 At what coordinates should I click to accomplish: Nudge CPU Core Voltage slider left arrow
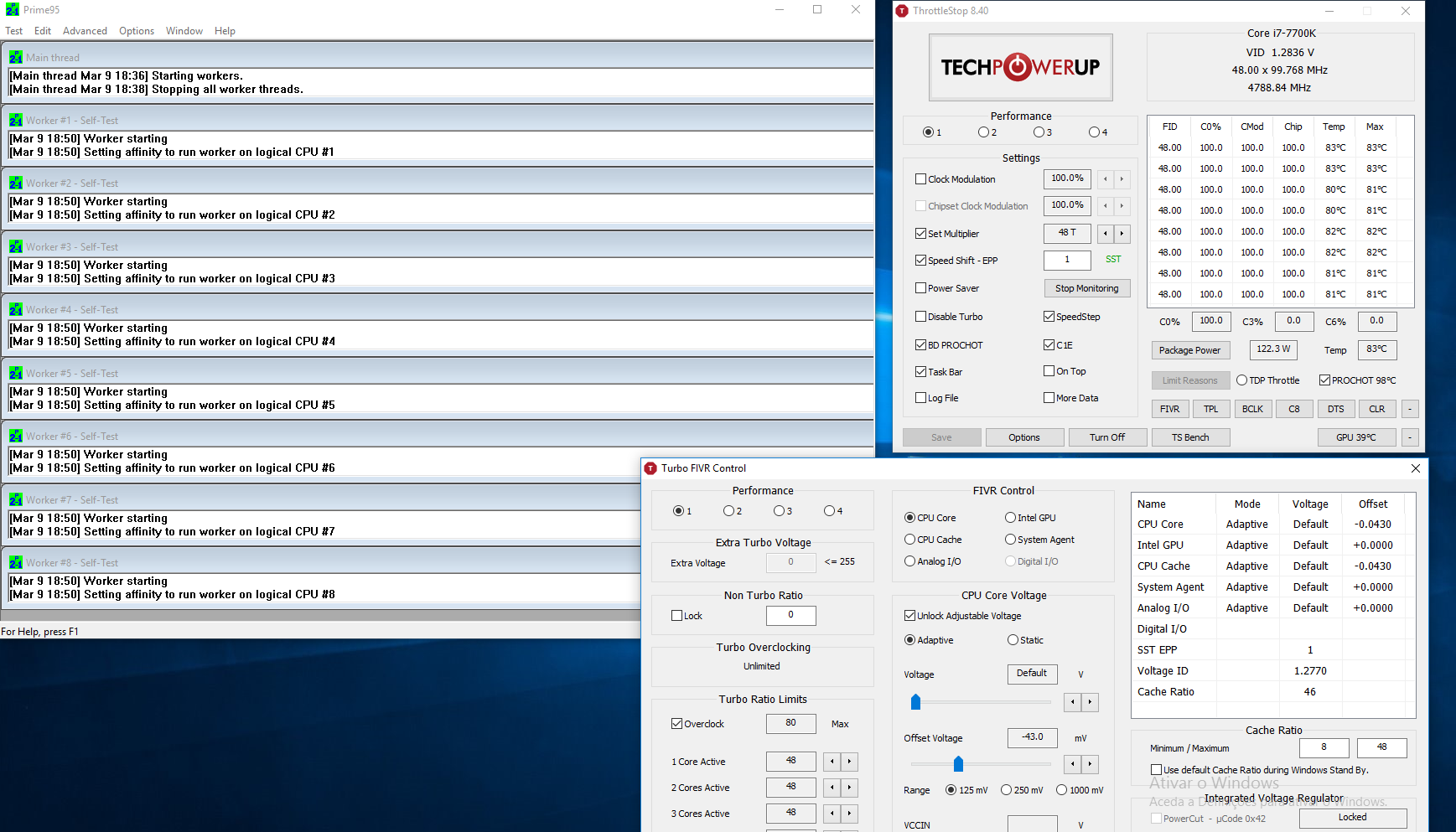(x=1072, y=702)
